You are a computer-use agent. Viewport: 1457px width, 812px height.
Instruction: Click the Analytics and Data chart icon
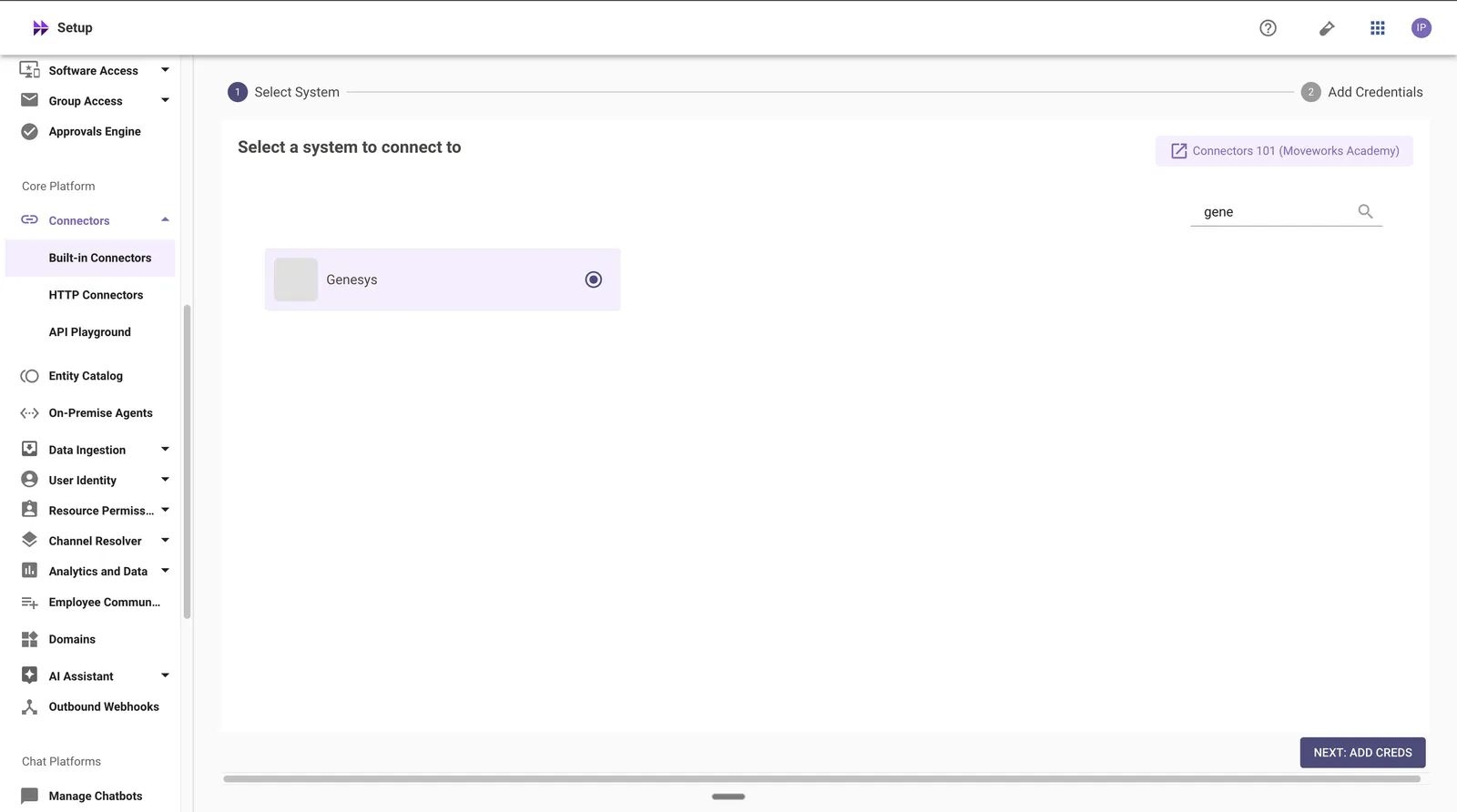[30, 571]
